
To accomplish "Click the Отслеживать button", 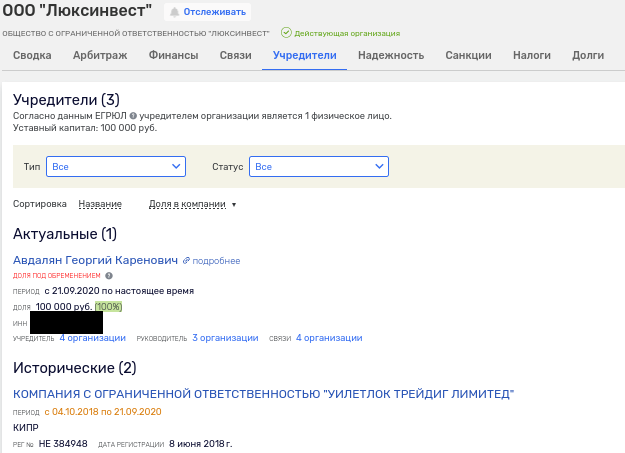I will tap(207, 12).
